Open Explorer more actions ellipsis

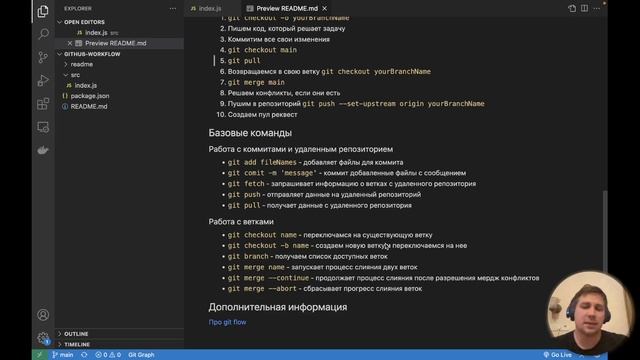click(x=173, y=9)
